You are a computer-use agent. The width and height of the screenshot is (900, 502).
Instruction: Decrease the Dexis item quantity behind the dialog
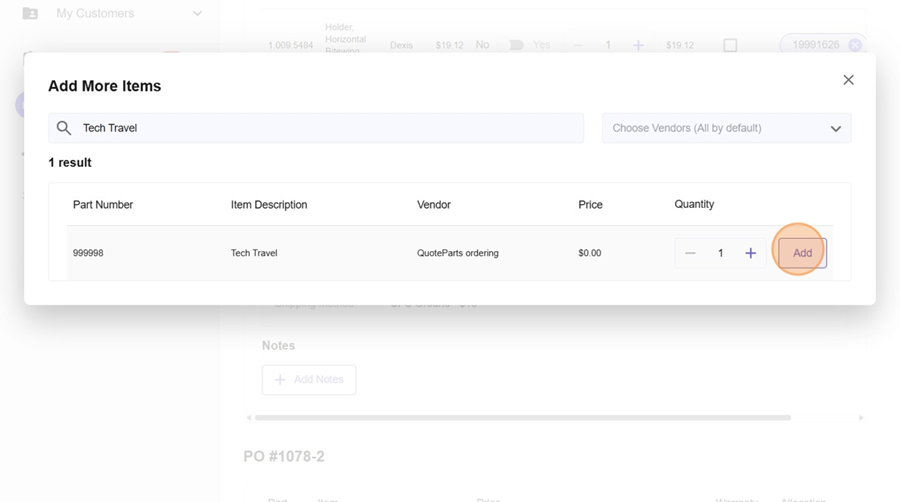click(578, 45)
